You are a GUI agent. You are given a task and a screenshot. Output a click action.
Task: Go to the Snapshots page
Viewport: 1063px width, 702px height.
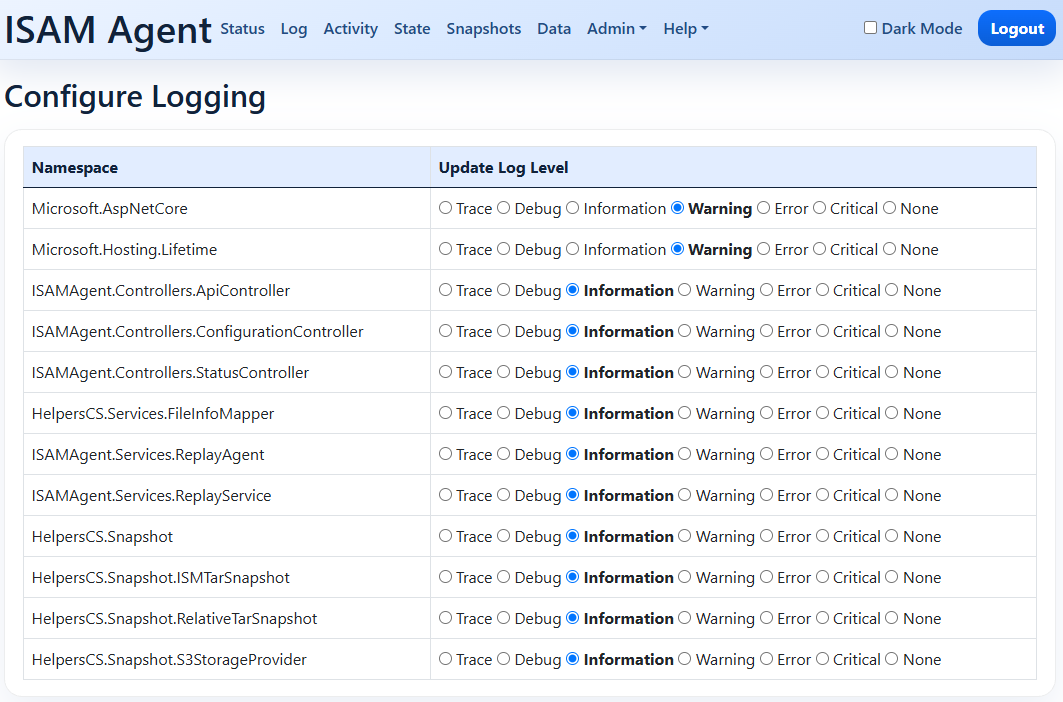click(x=483, y=28)
